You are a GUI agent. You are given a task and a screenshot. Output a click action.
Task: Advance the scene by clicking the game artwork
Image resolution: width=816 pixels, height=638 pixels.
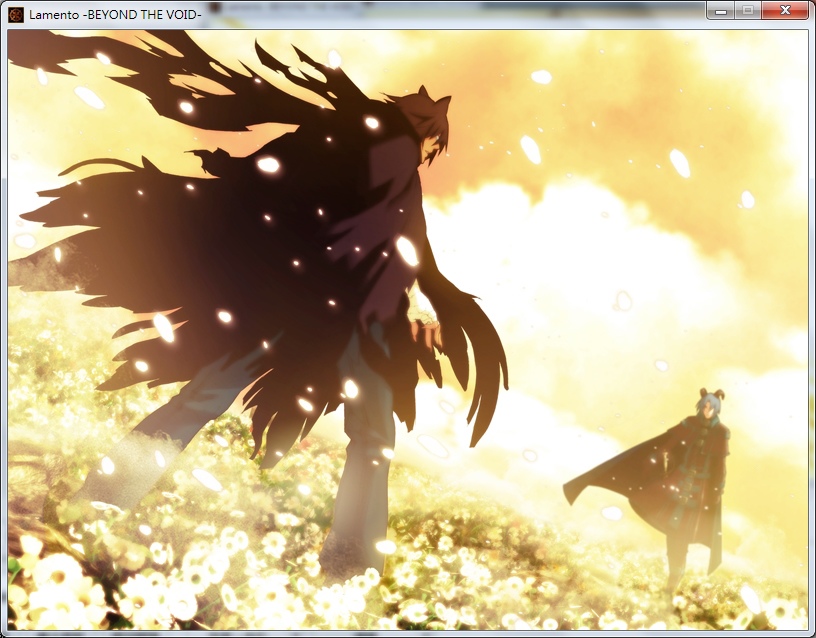tap(407, 329)
